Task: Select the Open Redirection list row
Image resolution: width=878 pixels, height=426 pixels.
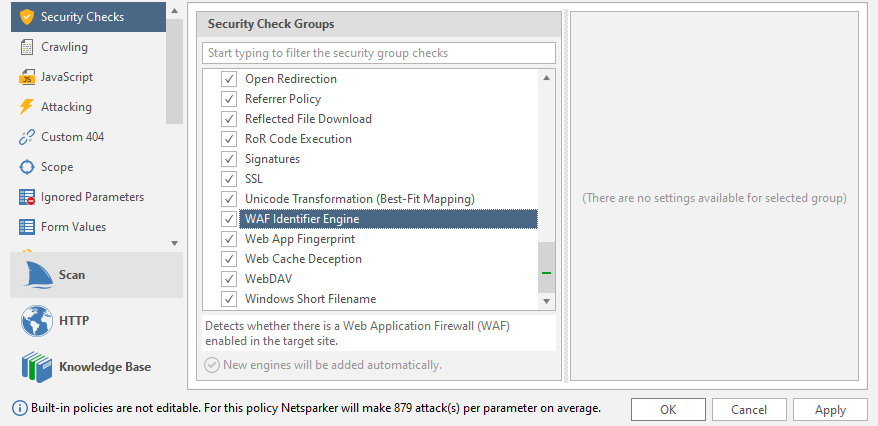Action: [389, 79]
